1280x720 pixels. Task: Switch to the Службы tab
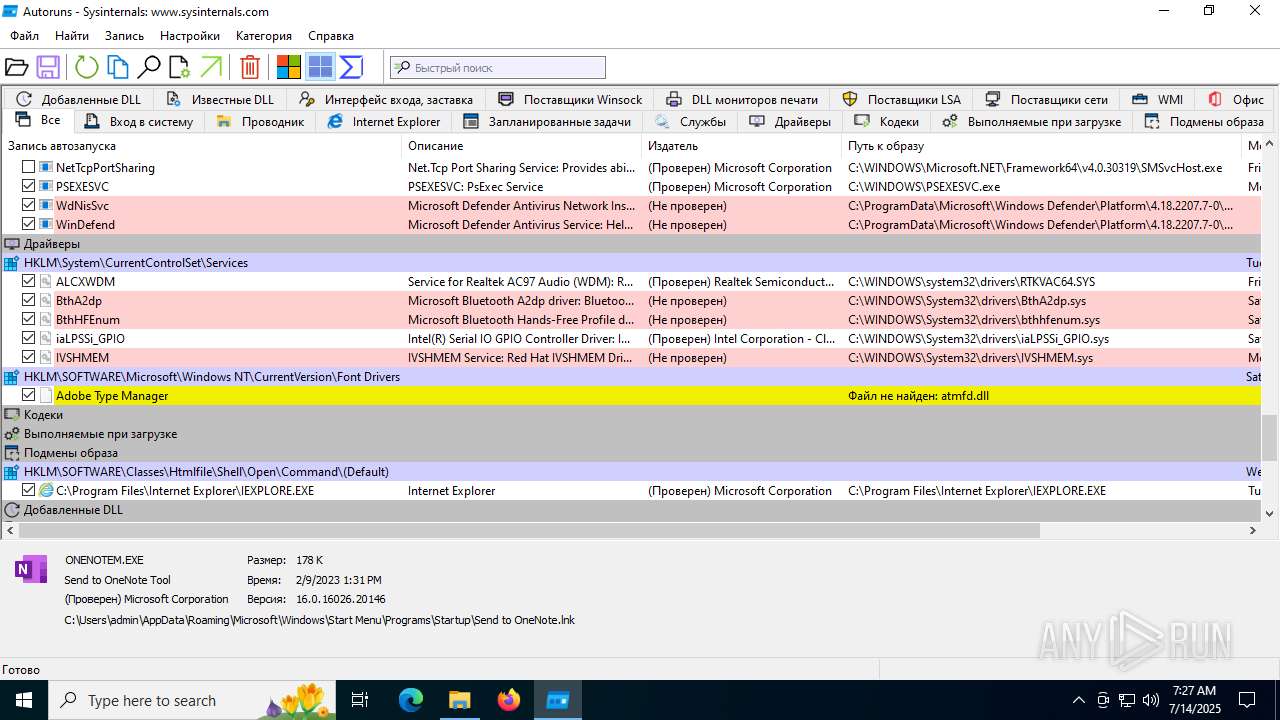pos(691,122)
